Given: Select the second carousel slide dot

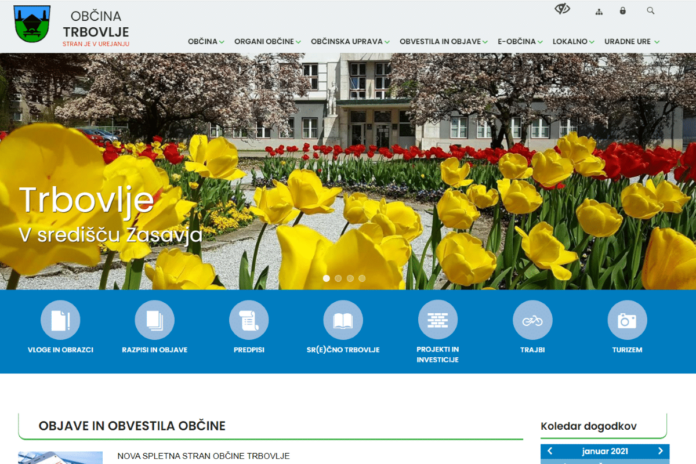Looking at the screenshot, I should 338,278.
